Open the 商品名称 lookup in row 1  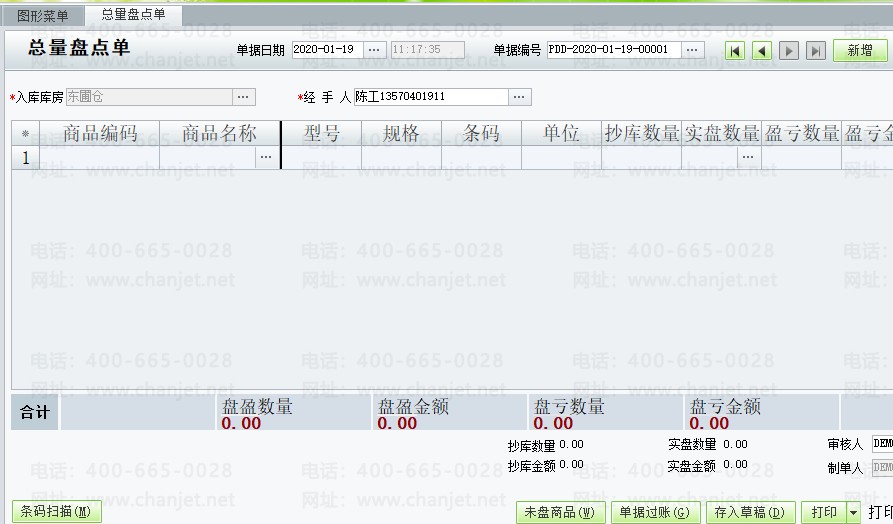(x=266, y=157)
